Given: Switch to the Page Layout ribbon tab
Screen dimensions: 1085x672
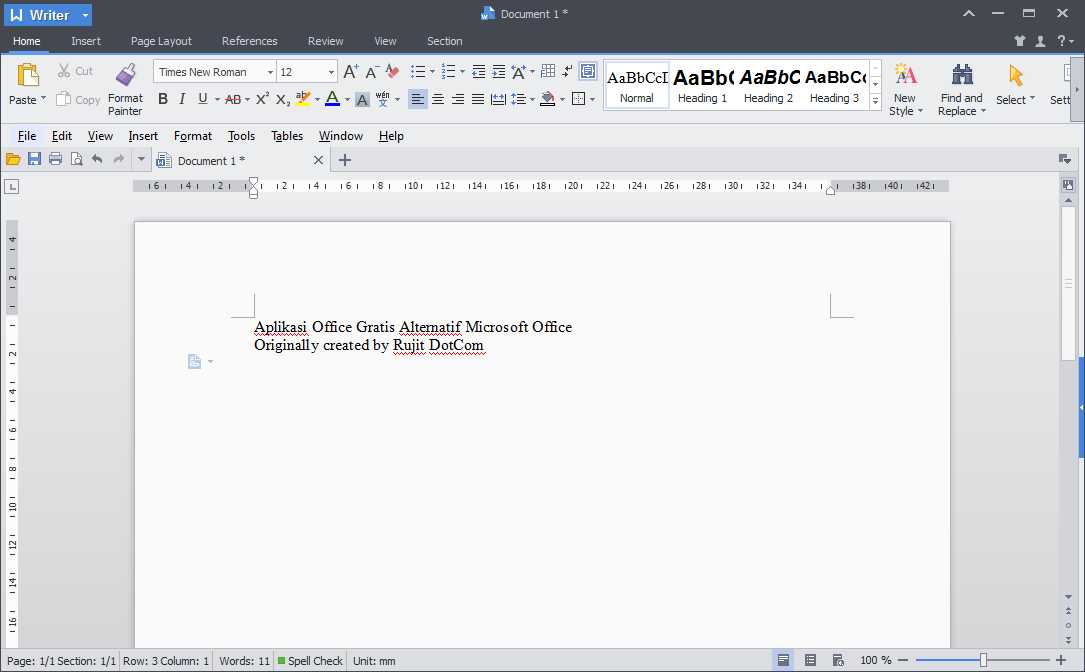Looking at the screenshot, I should coord(161,41).
